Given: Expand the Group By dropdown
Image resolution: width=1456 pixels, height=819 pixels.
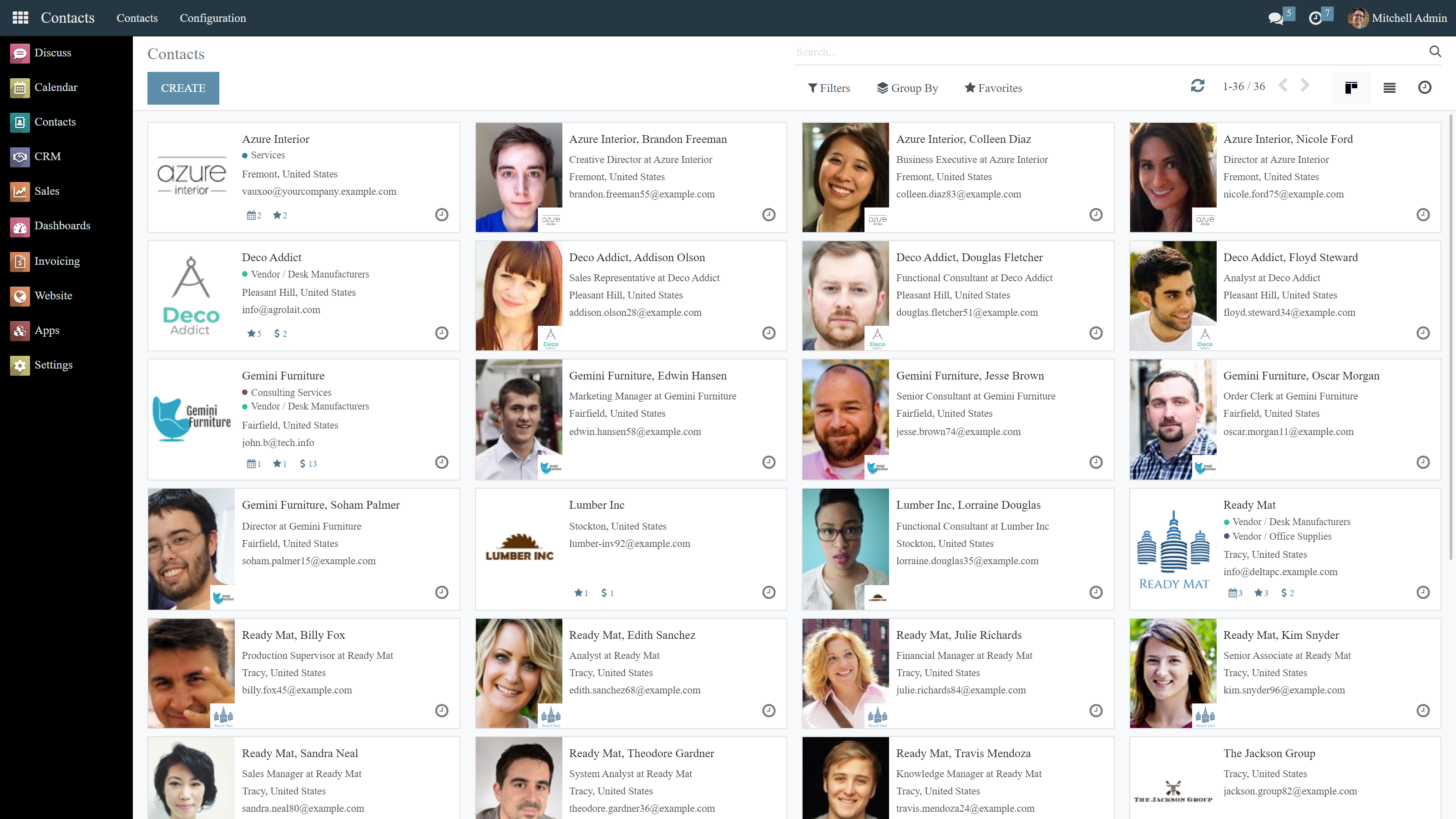Looking at the screenshot, I should [x=907, y=88].
